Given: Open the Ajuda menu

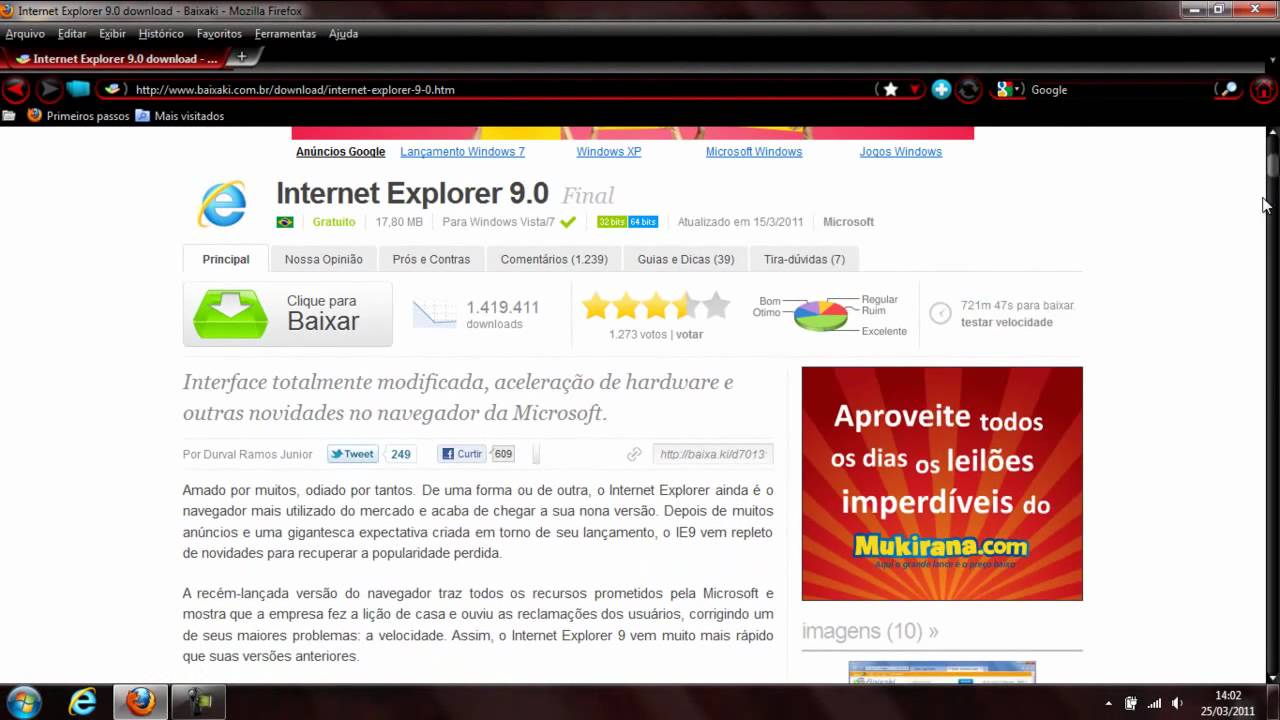Looking at the screenshot, I should point(343,33).
